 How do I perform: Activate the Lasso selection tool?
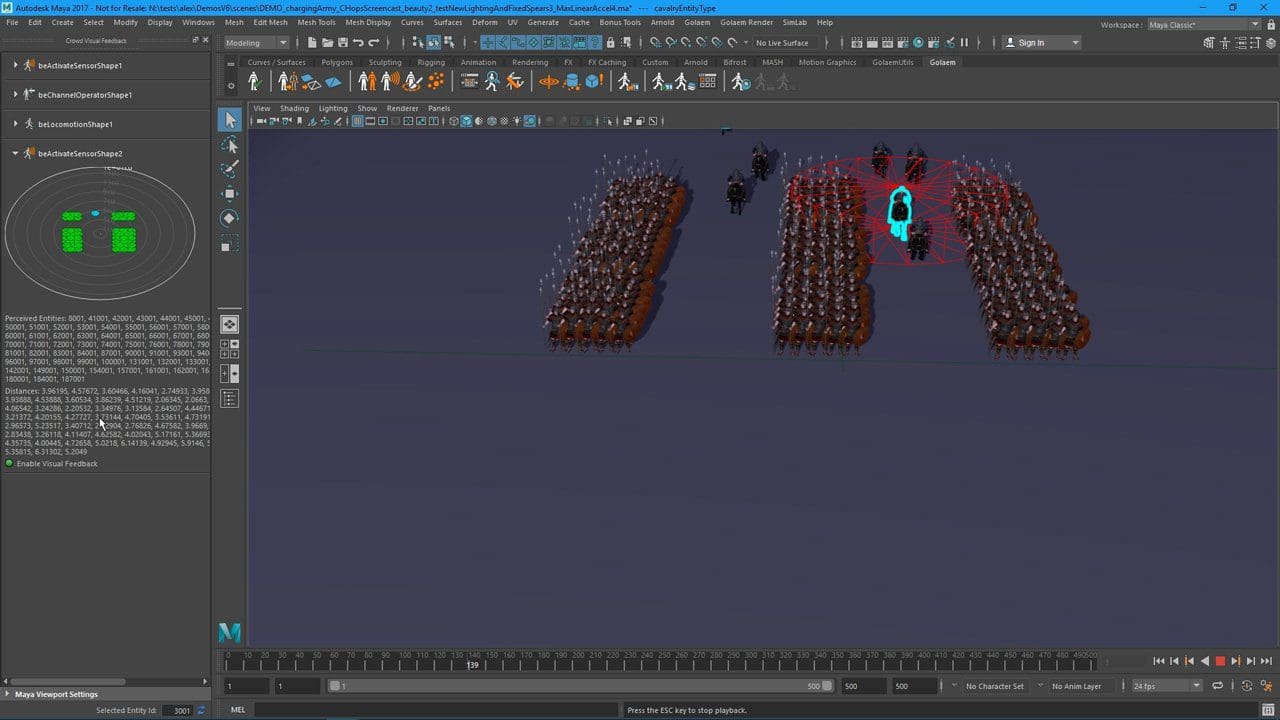click(229, 145)
